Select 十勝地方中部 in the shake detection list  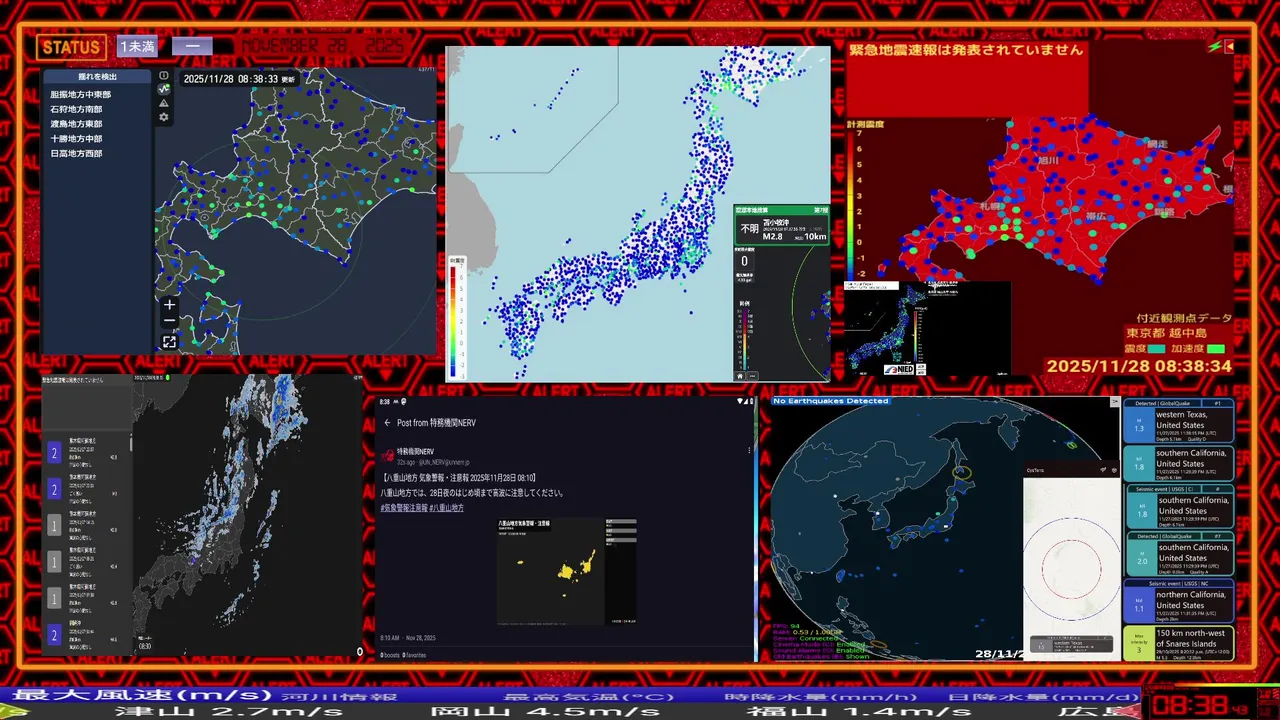76,139
